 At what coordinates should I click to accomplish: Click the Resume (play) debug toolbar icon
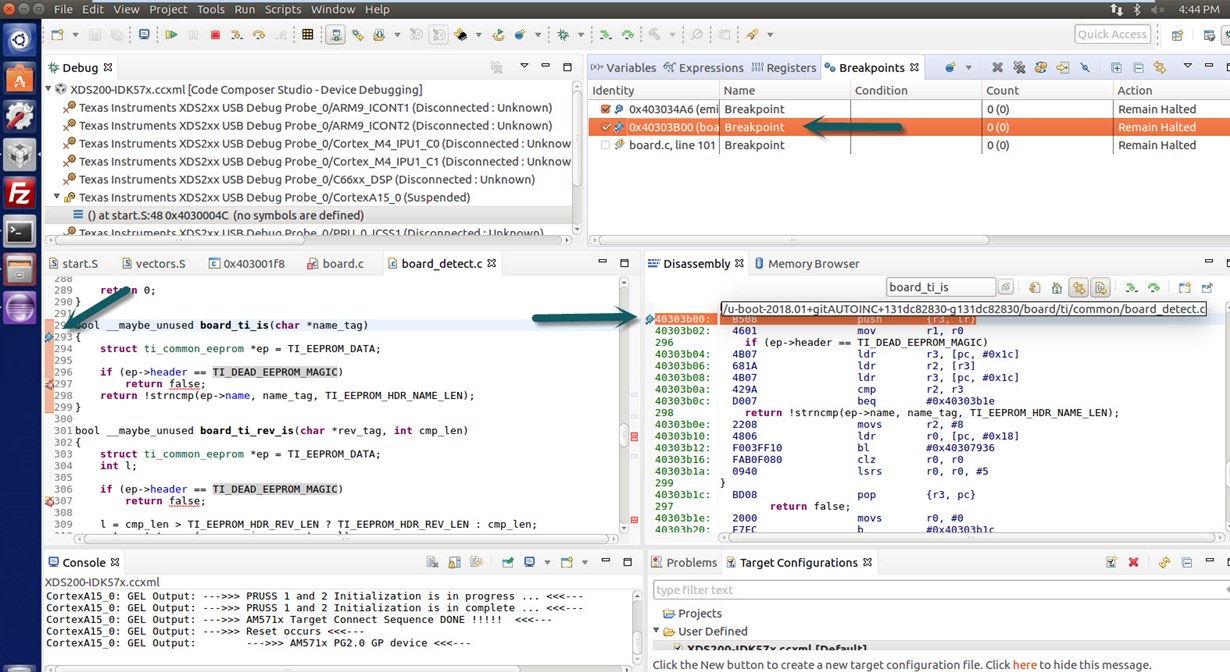pos(172,35)
